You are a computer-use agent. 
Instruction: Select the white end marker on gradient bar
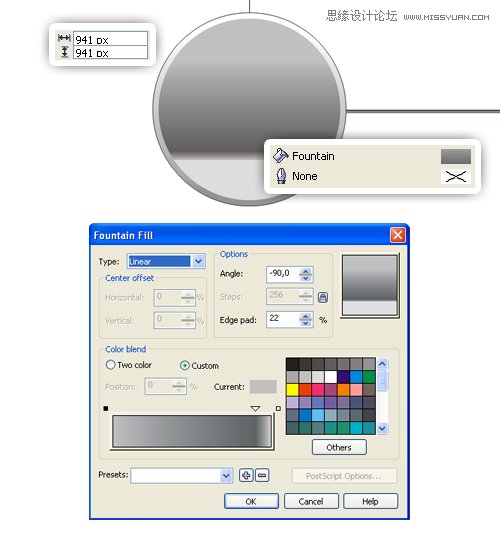(278, 409)
